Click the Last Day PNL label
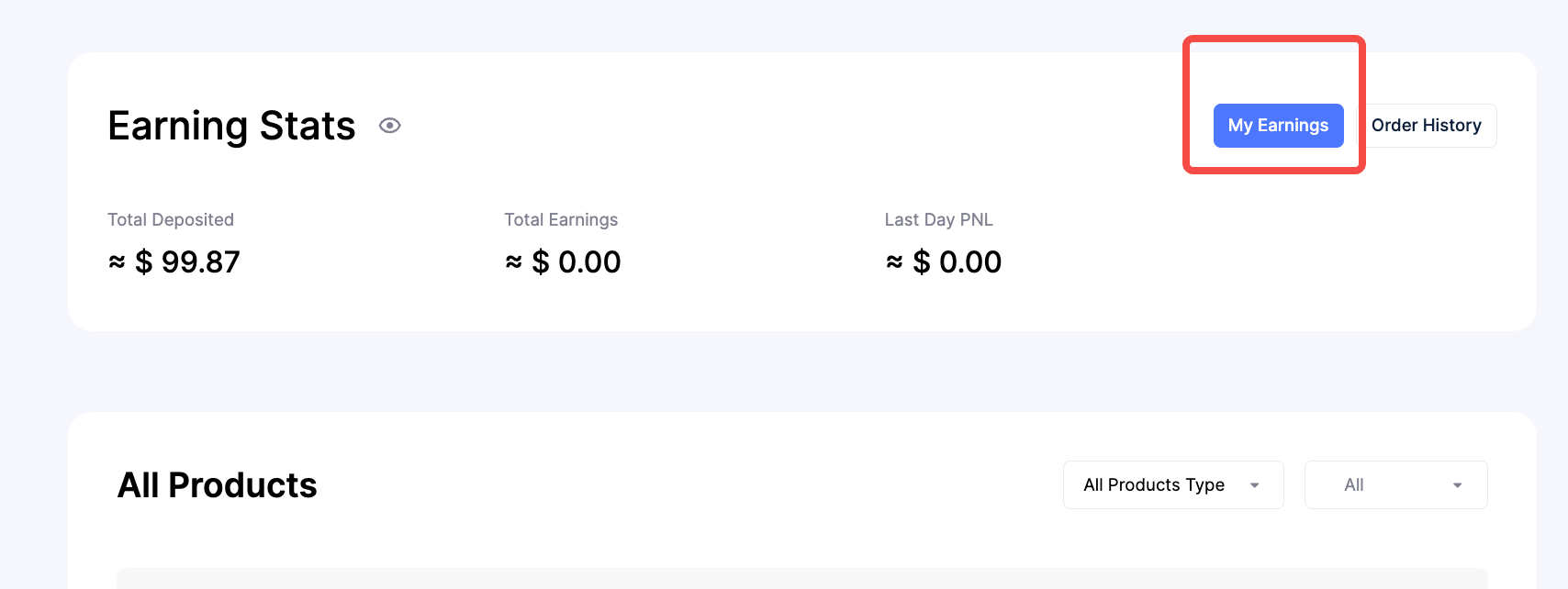1568x589 pixels. 938,220
